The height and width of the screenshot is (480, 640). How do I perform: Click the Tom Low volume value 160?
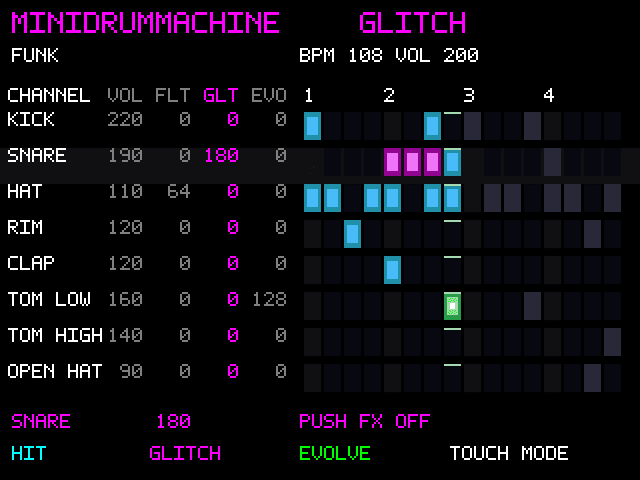pos(125,299)
